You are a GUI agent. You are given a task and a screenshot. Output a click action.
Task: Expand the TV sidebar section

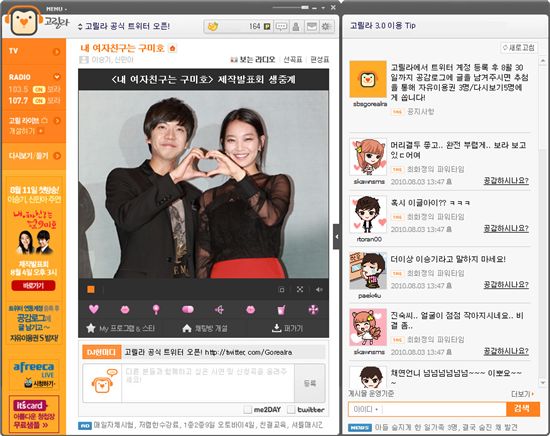(56, 52)
